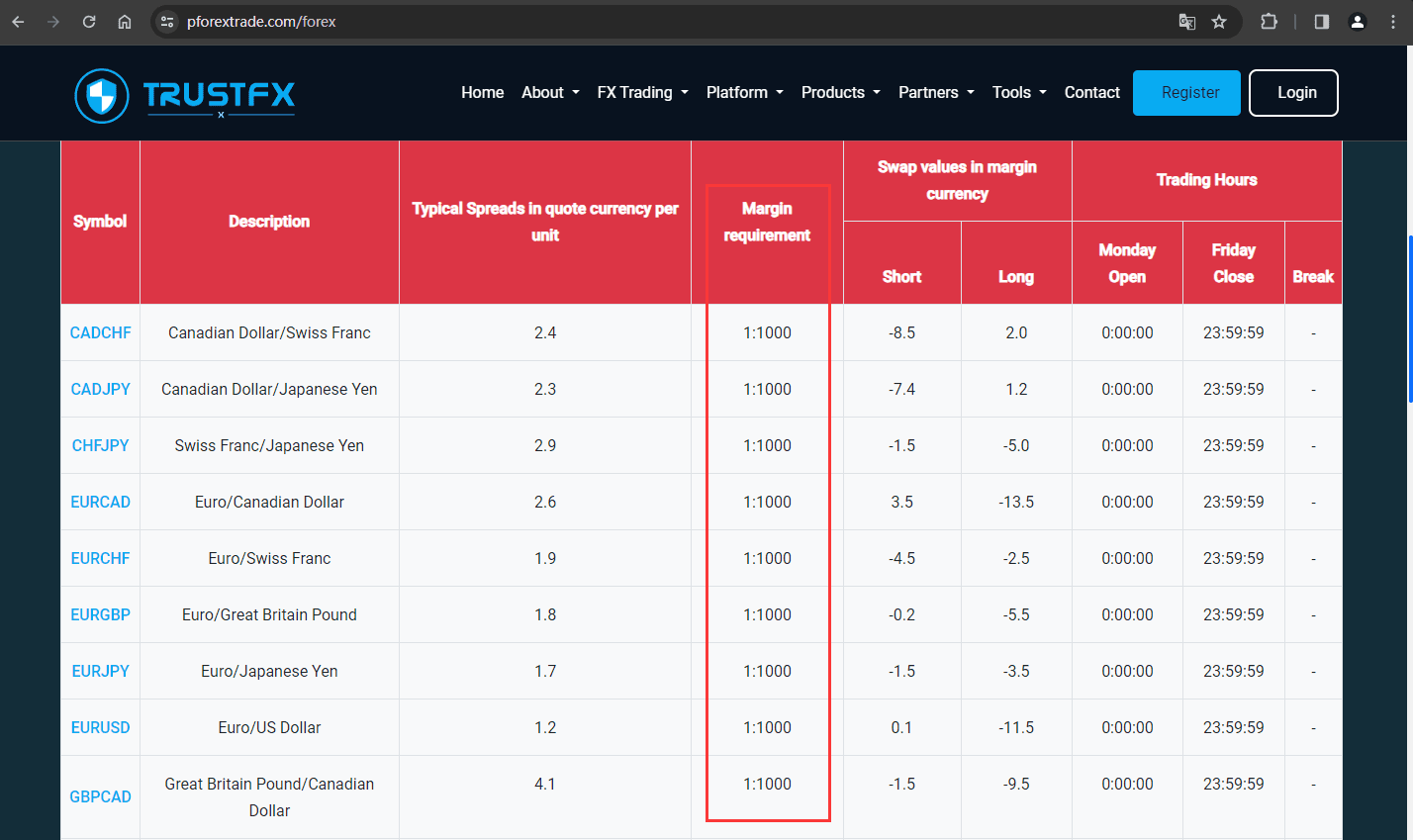Select the 'Swiss Franc/Japanese Yen' description cell
The image size is (1413, 840).
pyautogui.click(x=269, y=445)
